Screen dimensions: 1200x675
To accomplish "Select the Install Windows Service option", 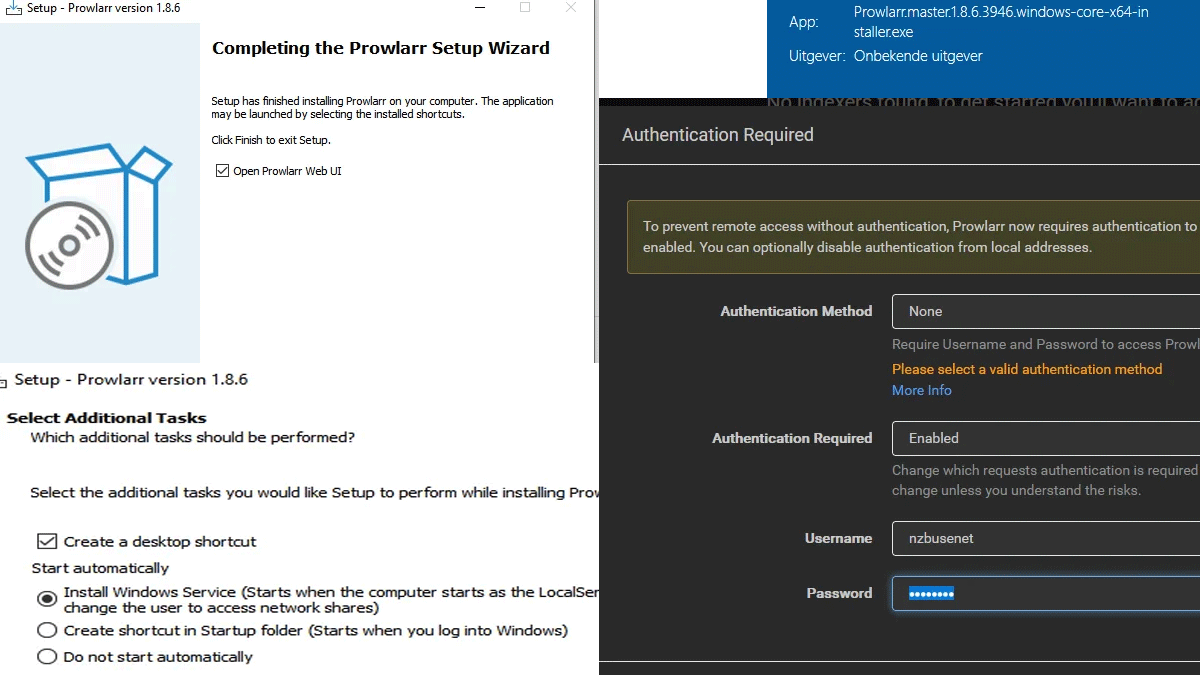I will pyautogui.click(x=46, y=599).
